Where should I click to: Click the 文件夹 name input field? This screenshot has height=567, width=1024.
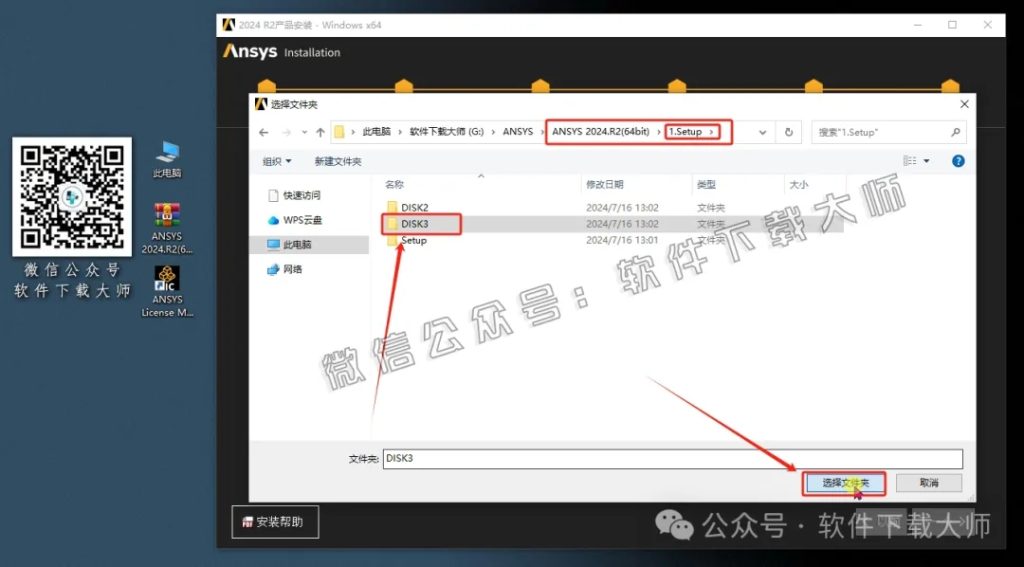673,459
